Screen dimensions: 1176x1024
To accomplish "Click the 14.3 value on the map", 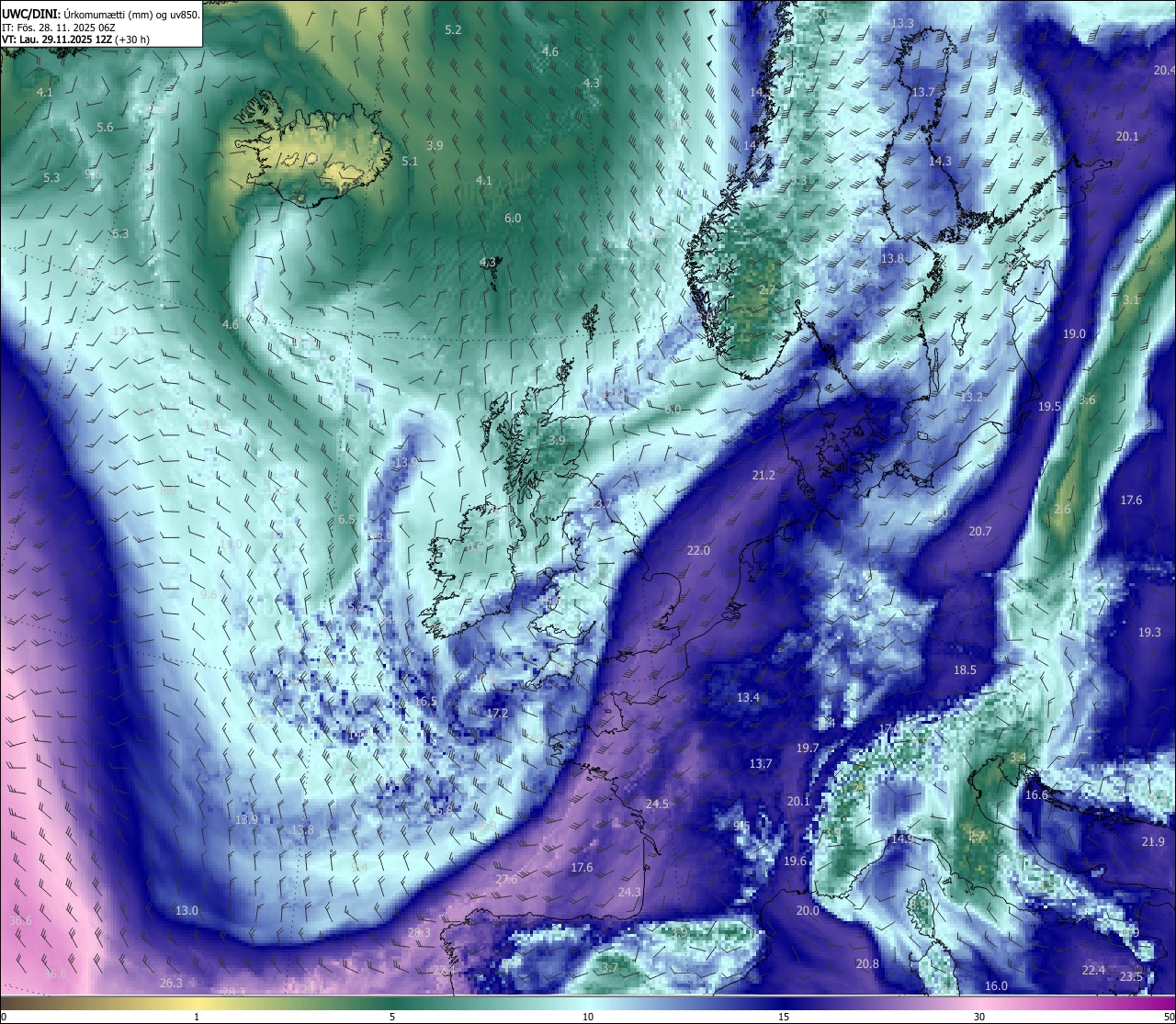I will [x=940, y=162].
